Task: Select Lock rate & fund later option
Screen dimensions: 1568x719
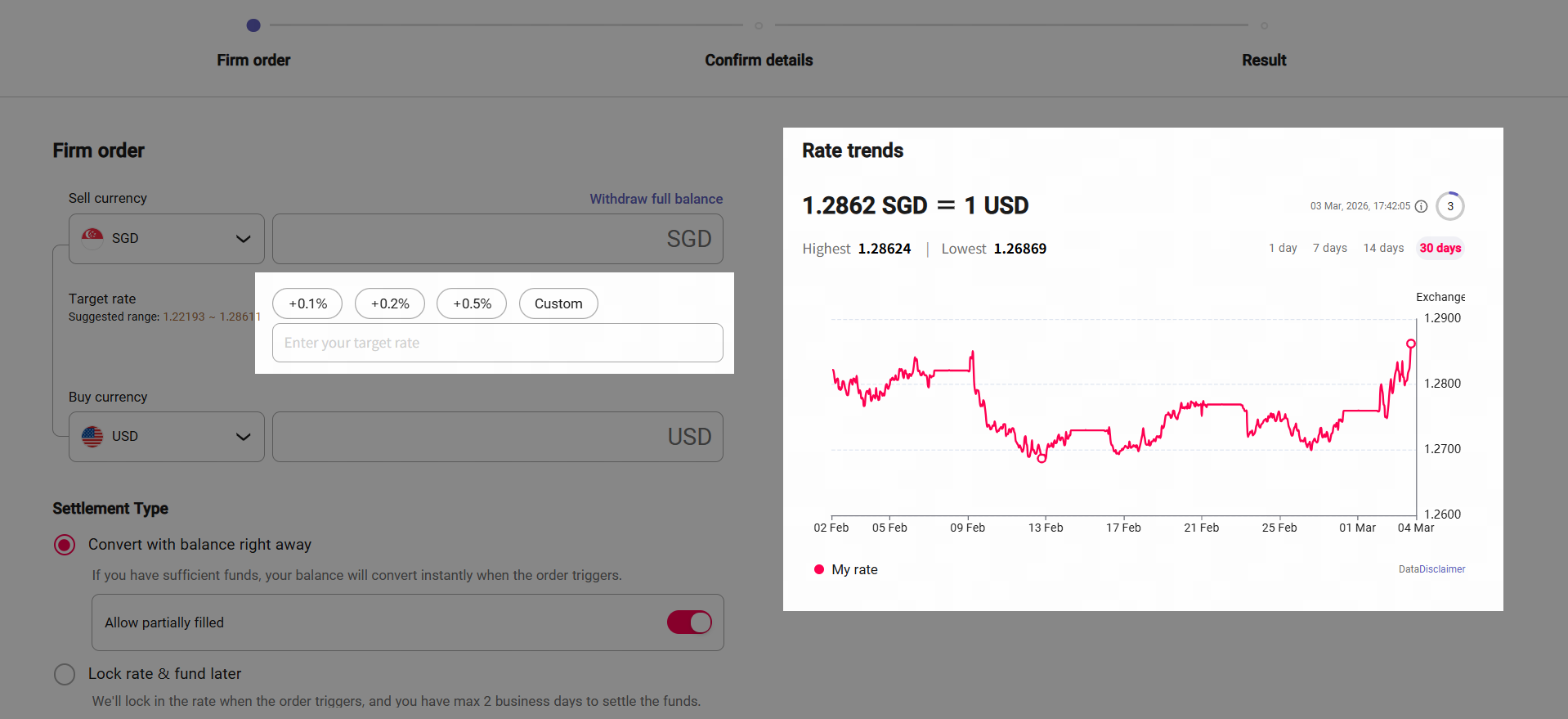Action: click(x=65, y=674)
